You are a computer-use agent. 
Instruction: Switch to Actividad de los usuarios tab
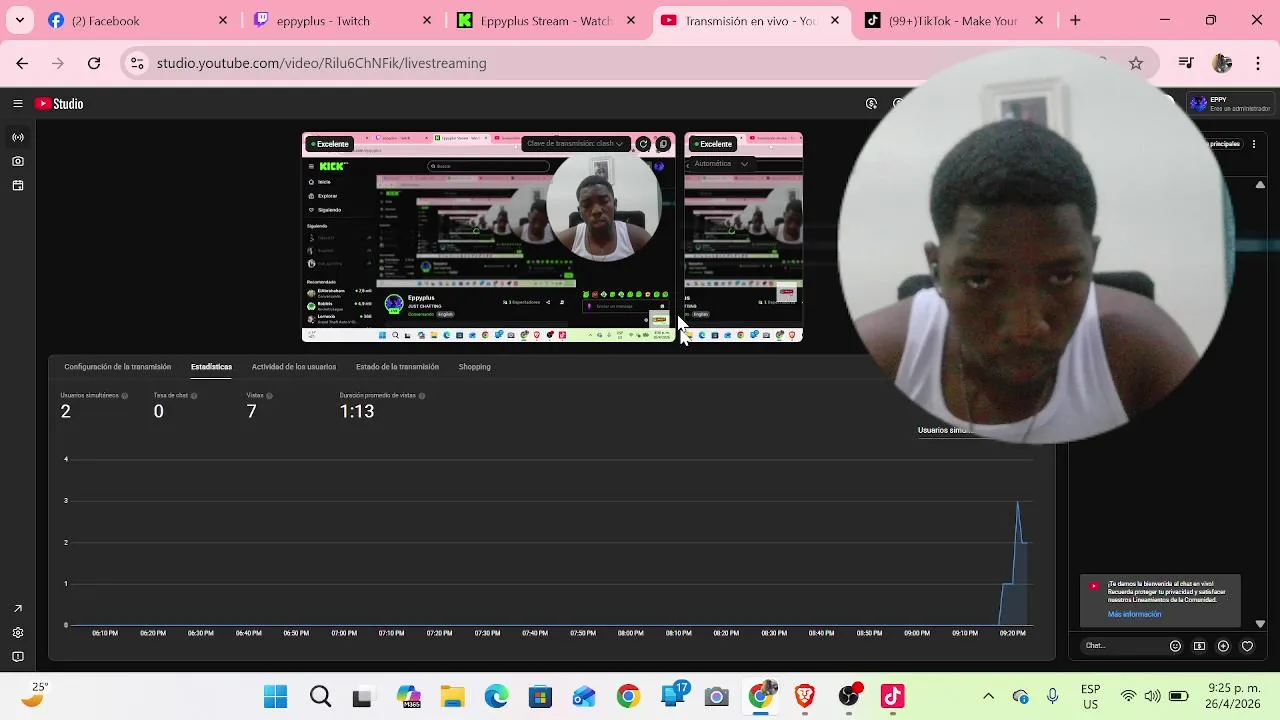tap(294, 367)
